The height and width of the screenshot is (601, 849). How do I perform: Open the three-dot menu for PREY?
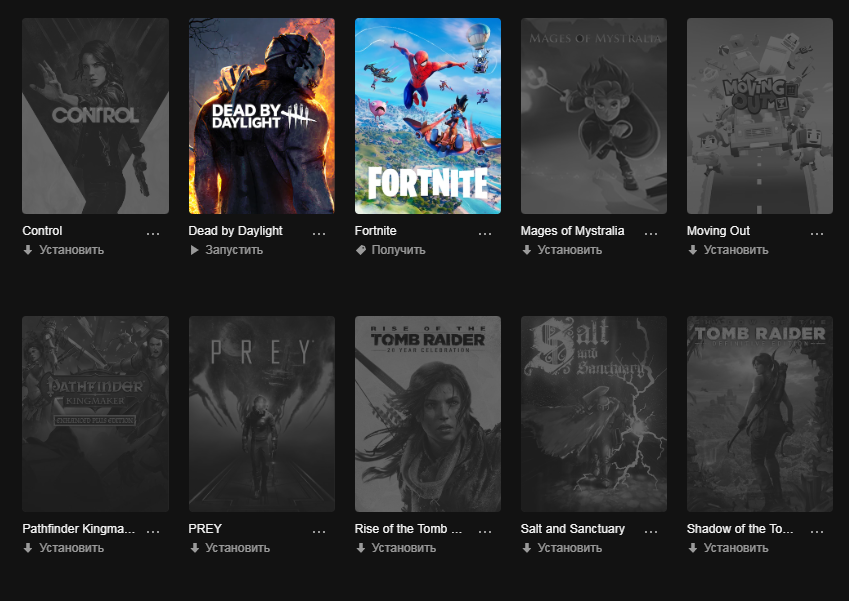point(319,532)
